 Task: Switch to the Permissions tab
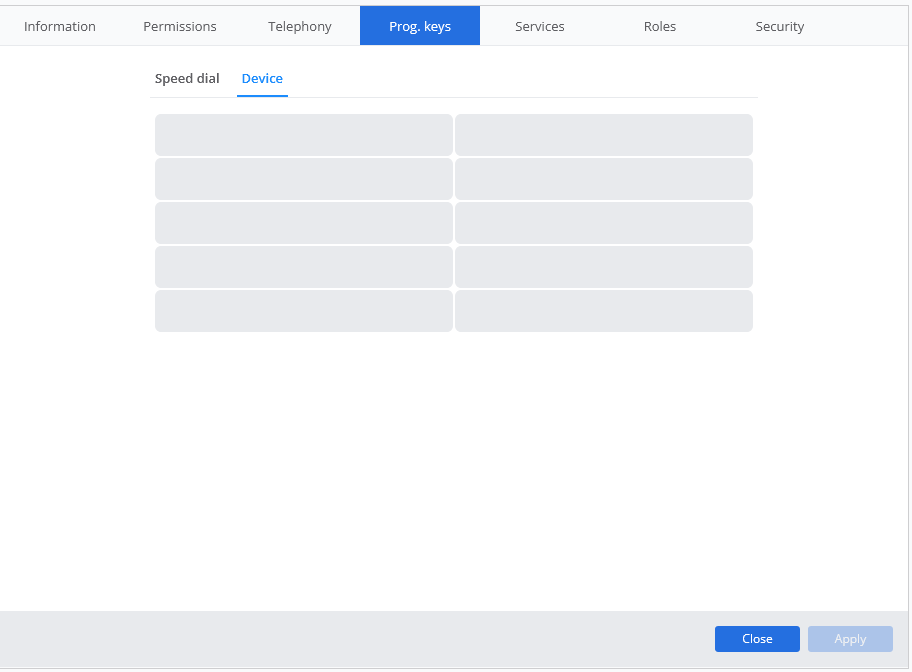[x=180, y=26]
